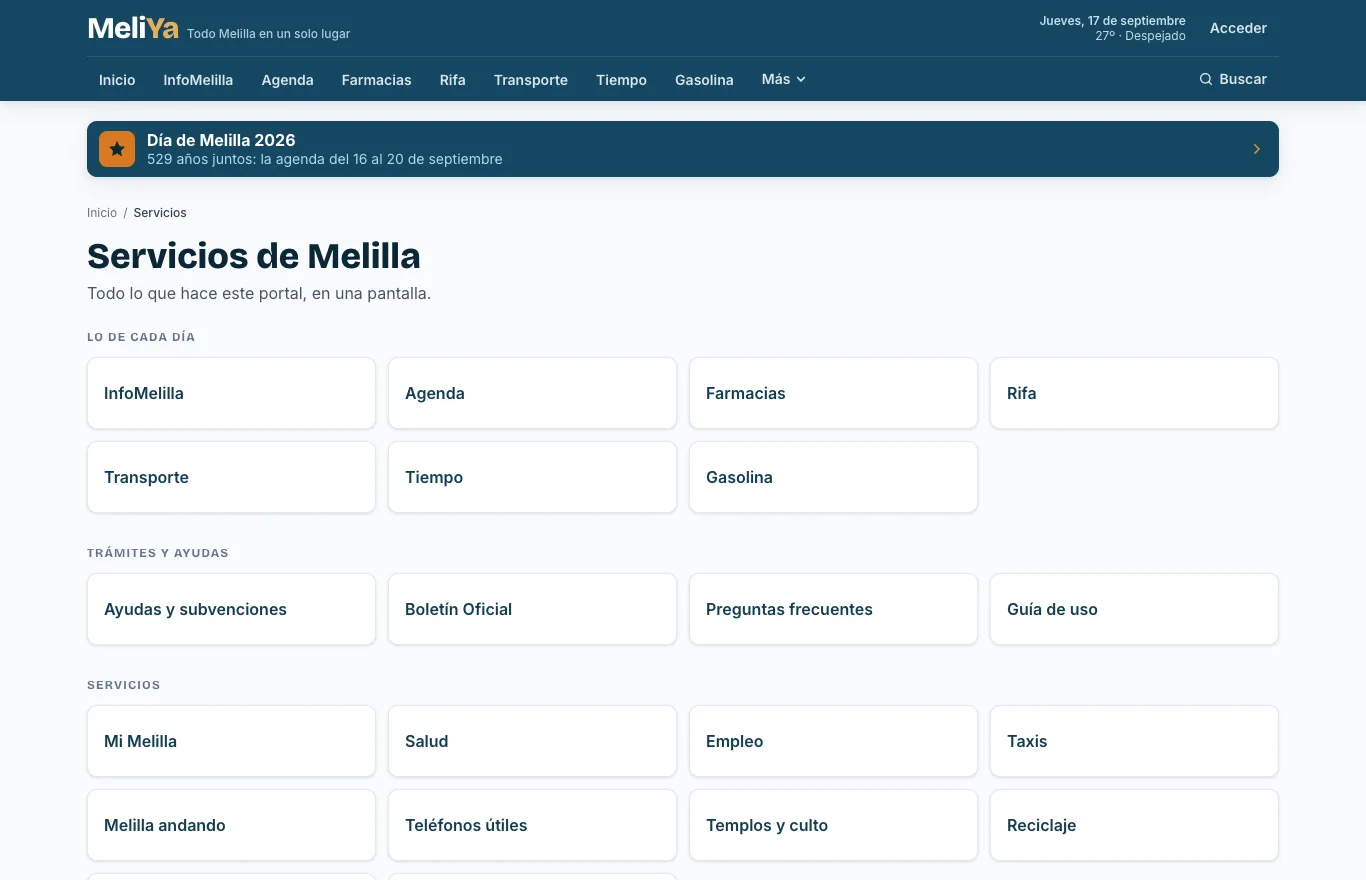
Task: Open Agenda in the top navigation
Action: pyautogui.click(x=288, y=80)
